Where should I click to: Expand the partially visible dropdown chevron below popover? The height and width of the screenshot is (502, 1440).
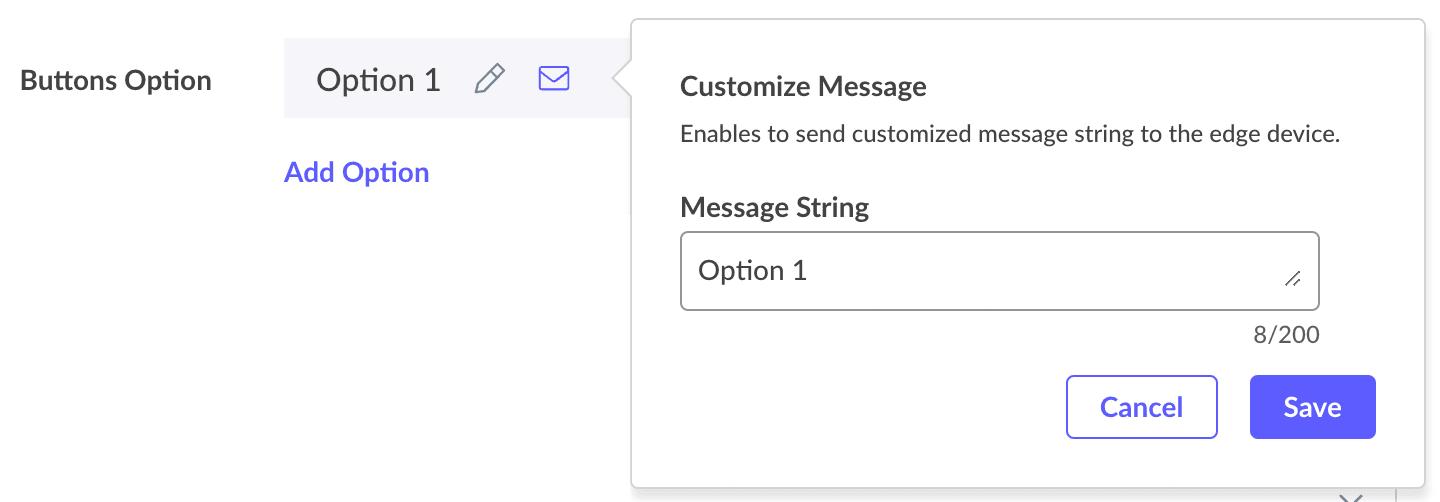(1351, 497)
